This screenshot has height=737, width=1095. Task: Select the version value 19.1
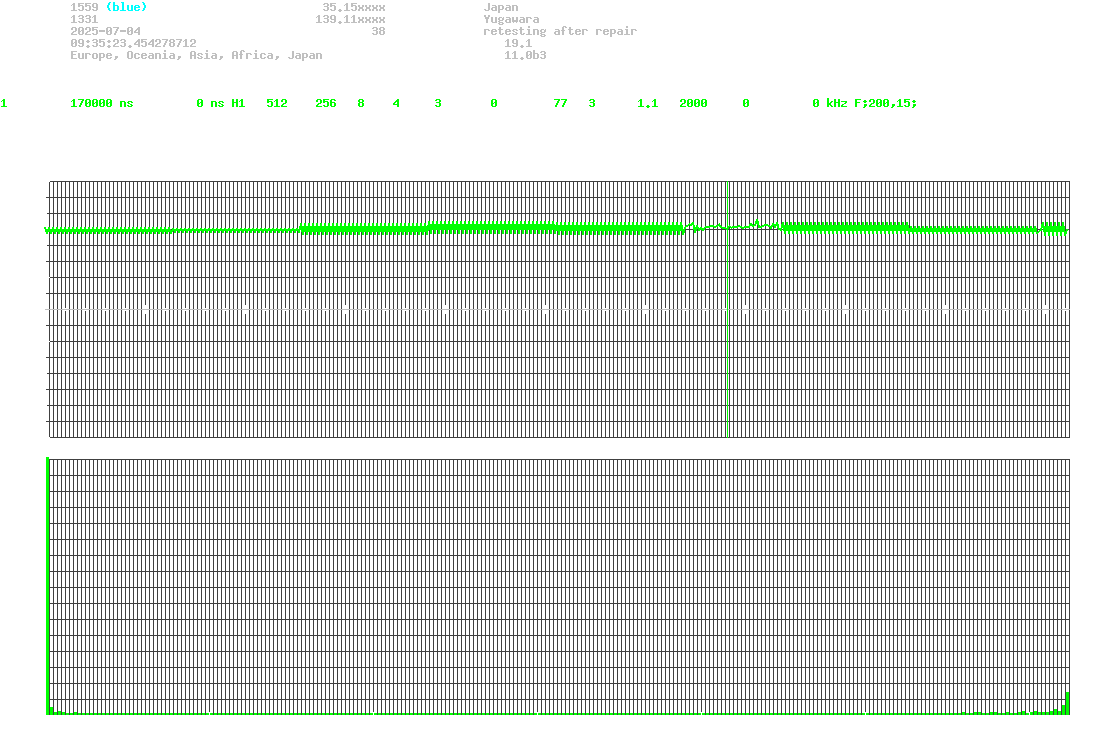coord(518,43)
